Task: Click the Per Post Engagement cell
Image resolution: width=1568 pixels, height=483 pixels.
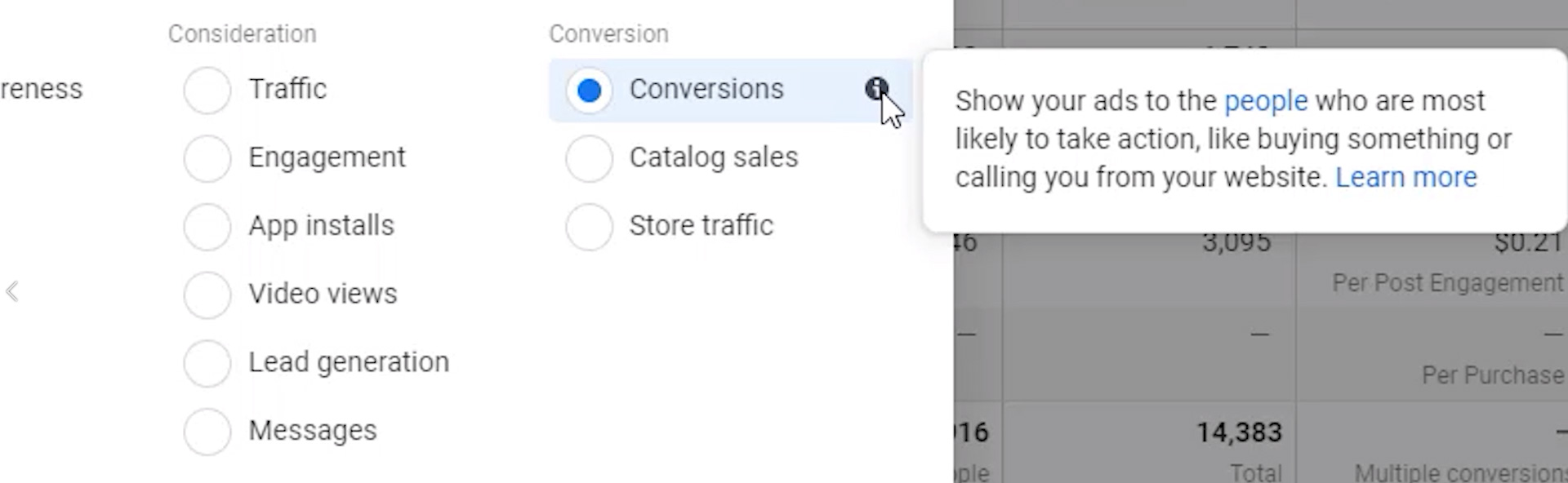Action: (1447, 282)
